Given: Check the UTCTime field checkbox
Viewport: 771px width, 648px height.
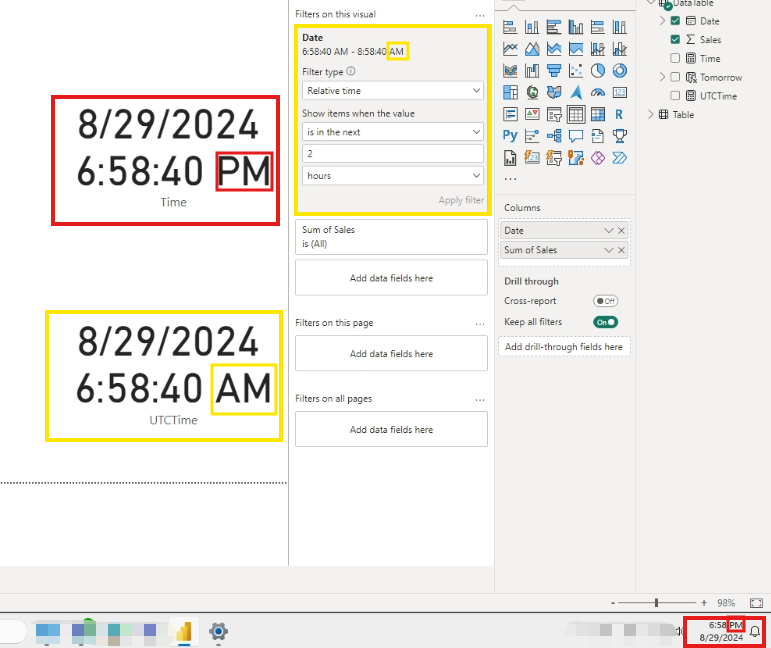Looking at the screenshot, I should [x=675, y=95].
